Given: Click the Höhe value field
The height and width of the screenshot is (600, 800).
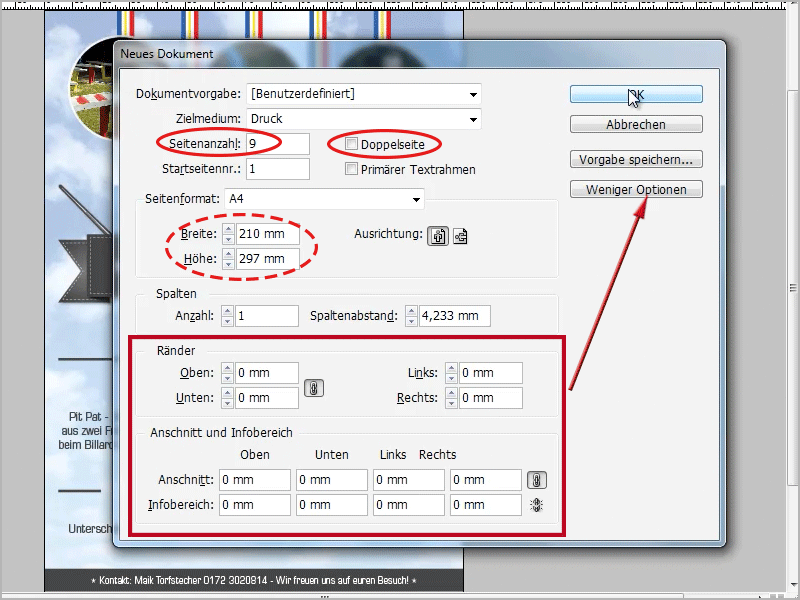Looking at the screenshot, I should point(267,259).
